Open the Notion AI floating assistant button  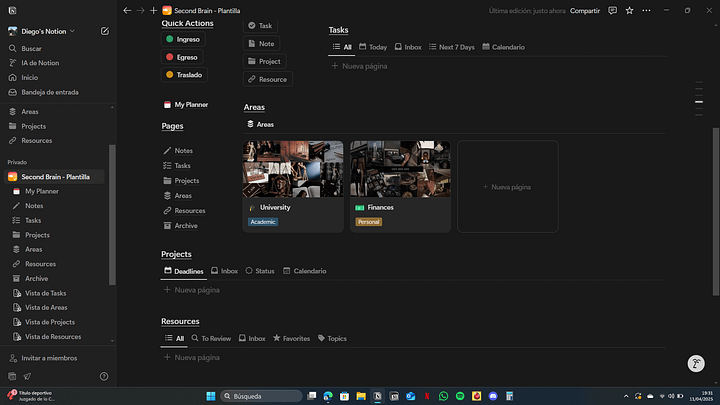(x=696, y=364)
